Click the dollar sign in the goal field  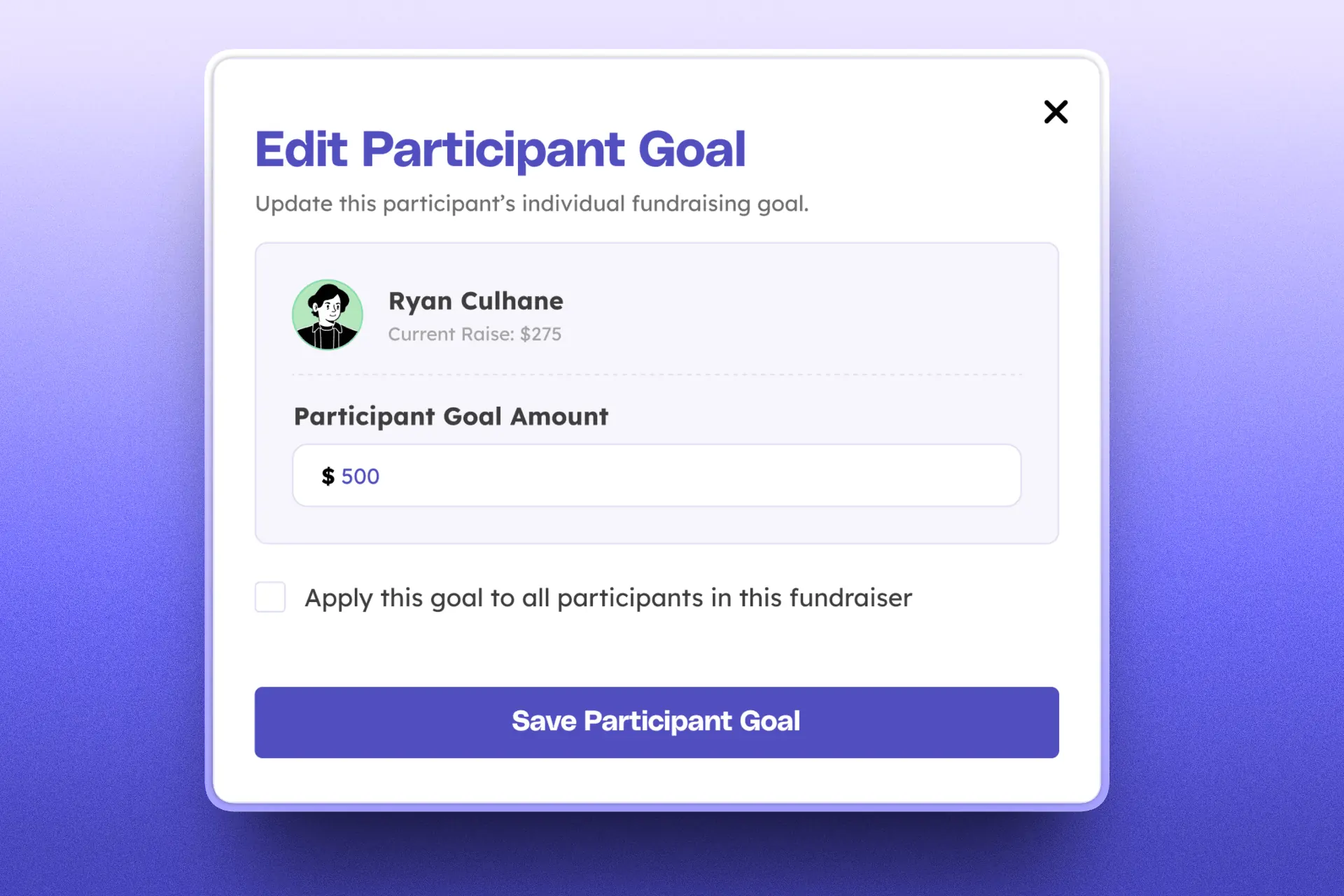coord(328,475)
